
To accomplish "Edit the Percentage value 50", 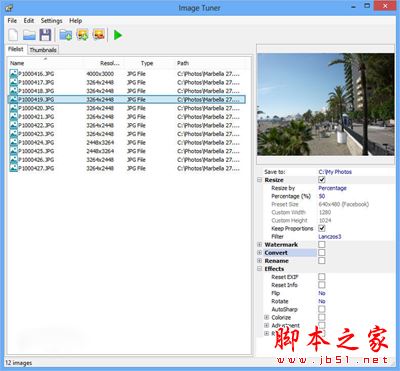I will (322, 196).
